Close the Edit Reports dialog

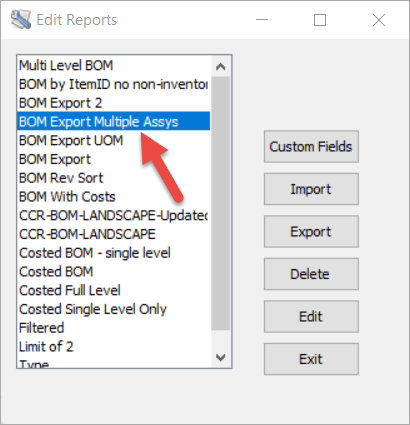point(379,20)
